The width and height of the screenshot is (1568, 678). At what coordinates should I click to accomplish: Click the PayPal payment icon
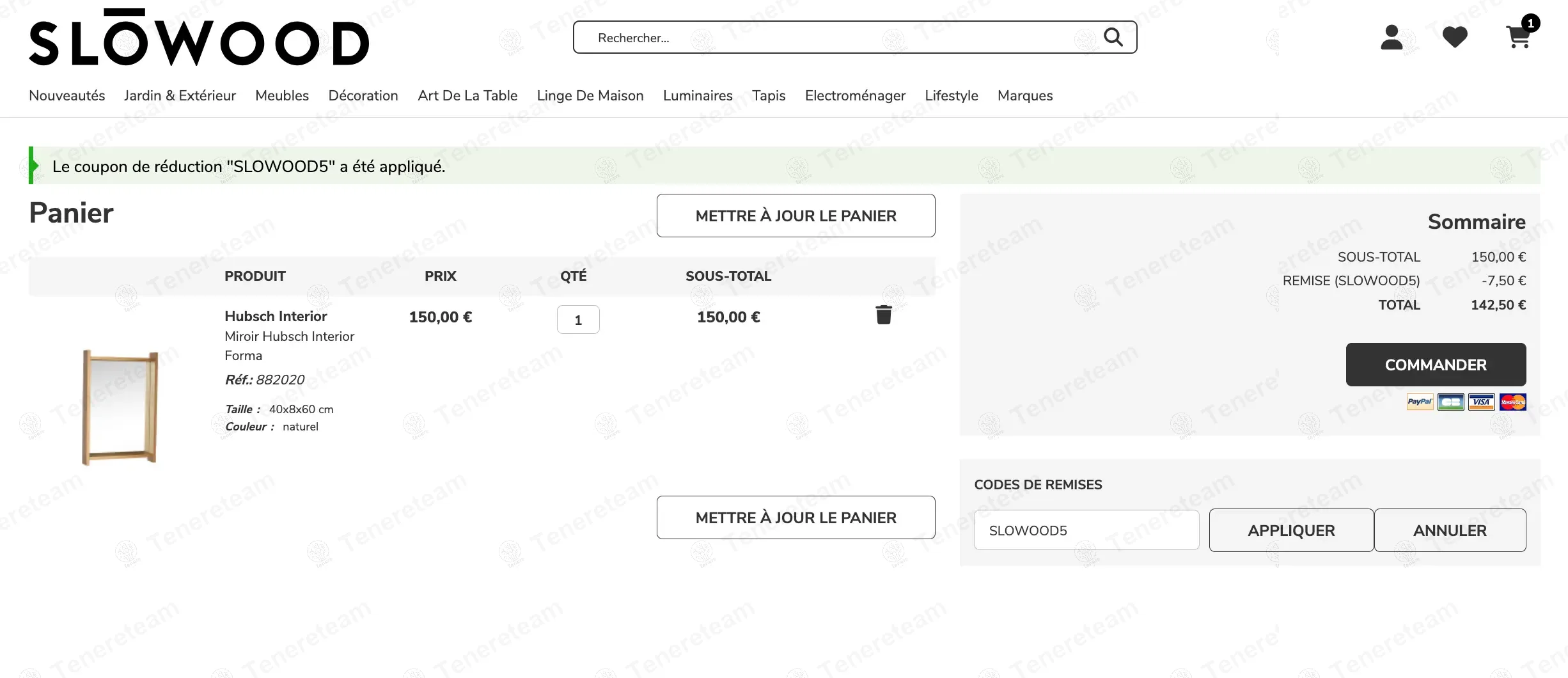pyautogui.click(x=1420, y=402)
